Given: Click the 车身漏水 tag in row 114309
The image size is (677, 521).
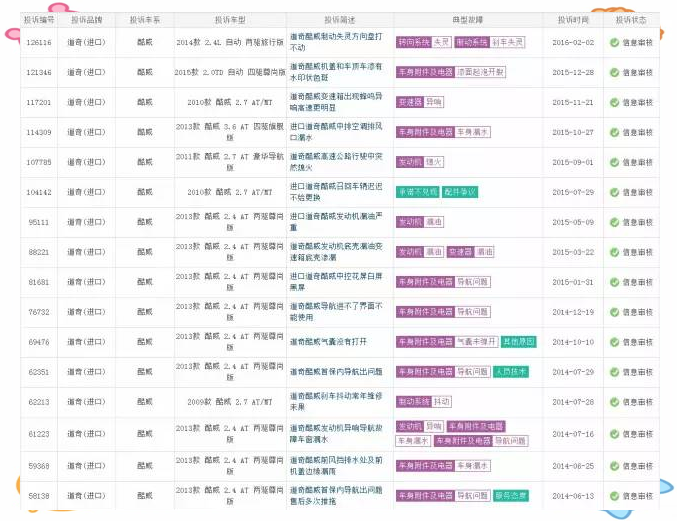Looking at the screenshot, I should coord(472,132).
